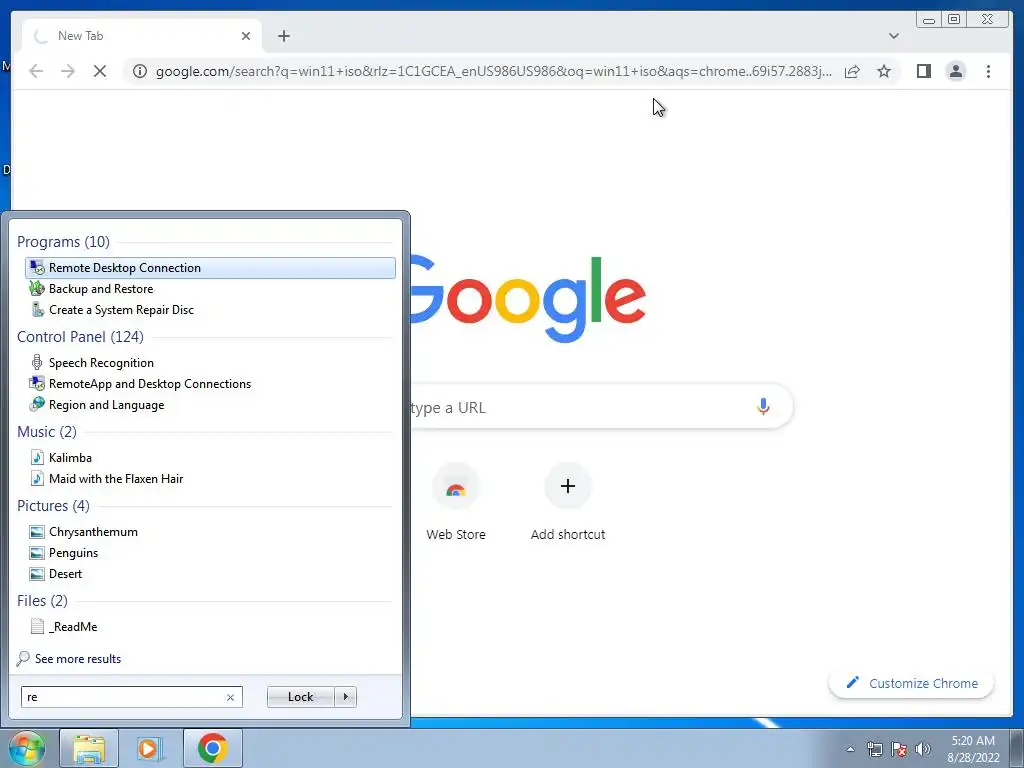Image resolution: width=1024 pixels, height=768 pixels.
Task: Open a new tab with plus button
Action: (283, 36)
